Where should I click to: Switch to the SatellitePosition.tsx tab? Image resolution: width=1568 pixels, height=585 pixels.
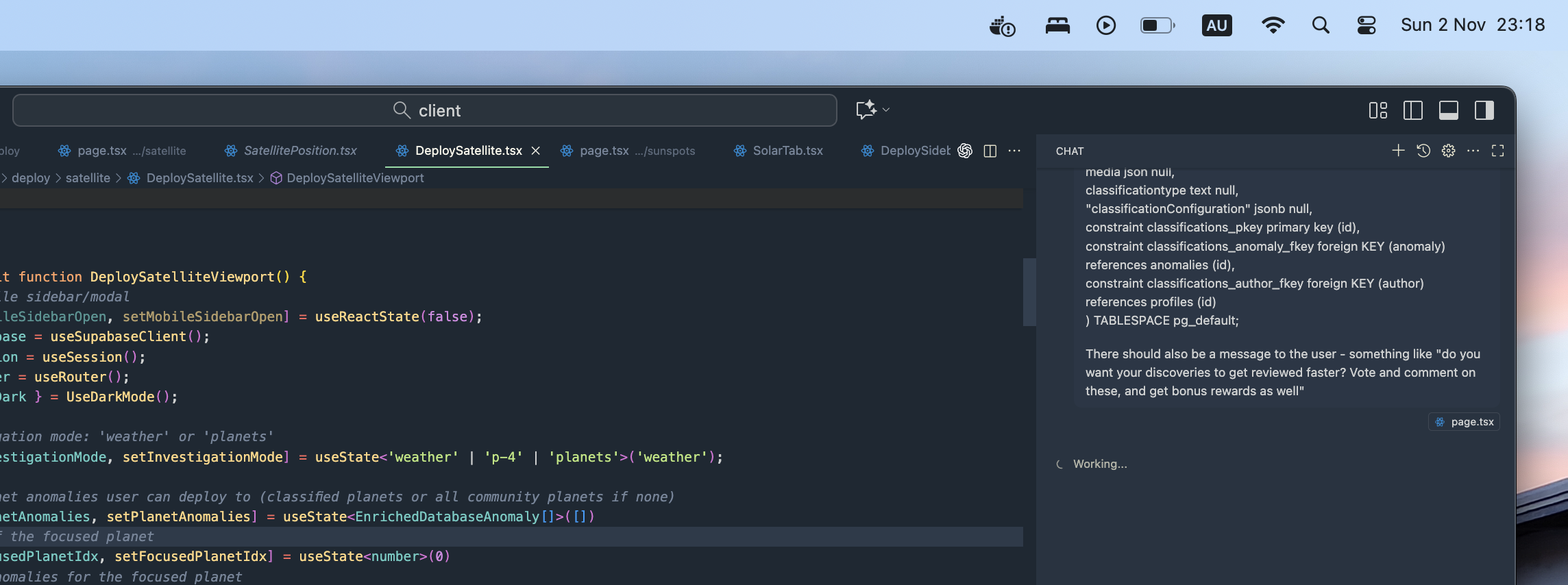pyautogui.click(x=299, y=151)
